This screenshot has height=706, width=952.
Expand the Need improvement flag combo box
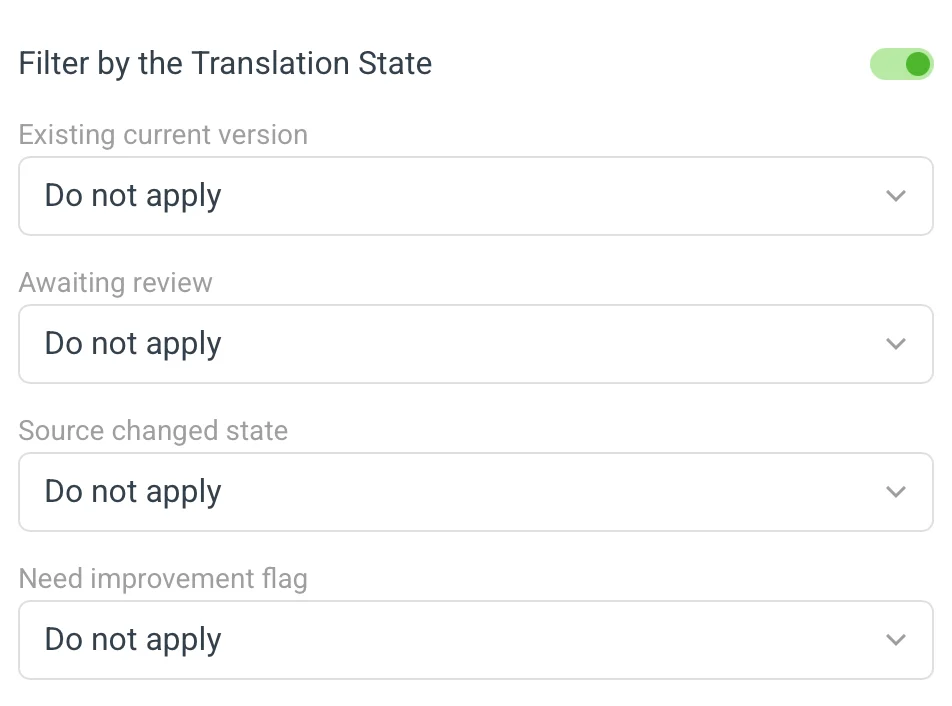475,640
